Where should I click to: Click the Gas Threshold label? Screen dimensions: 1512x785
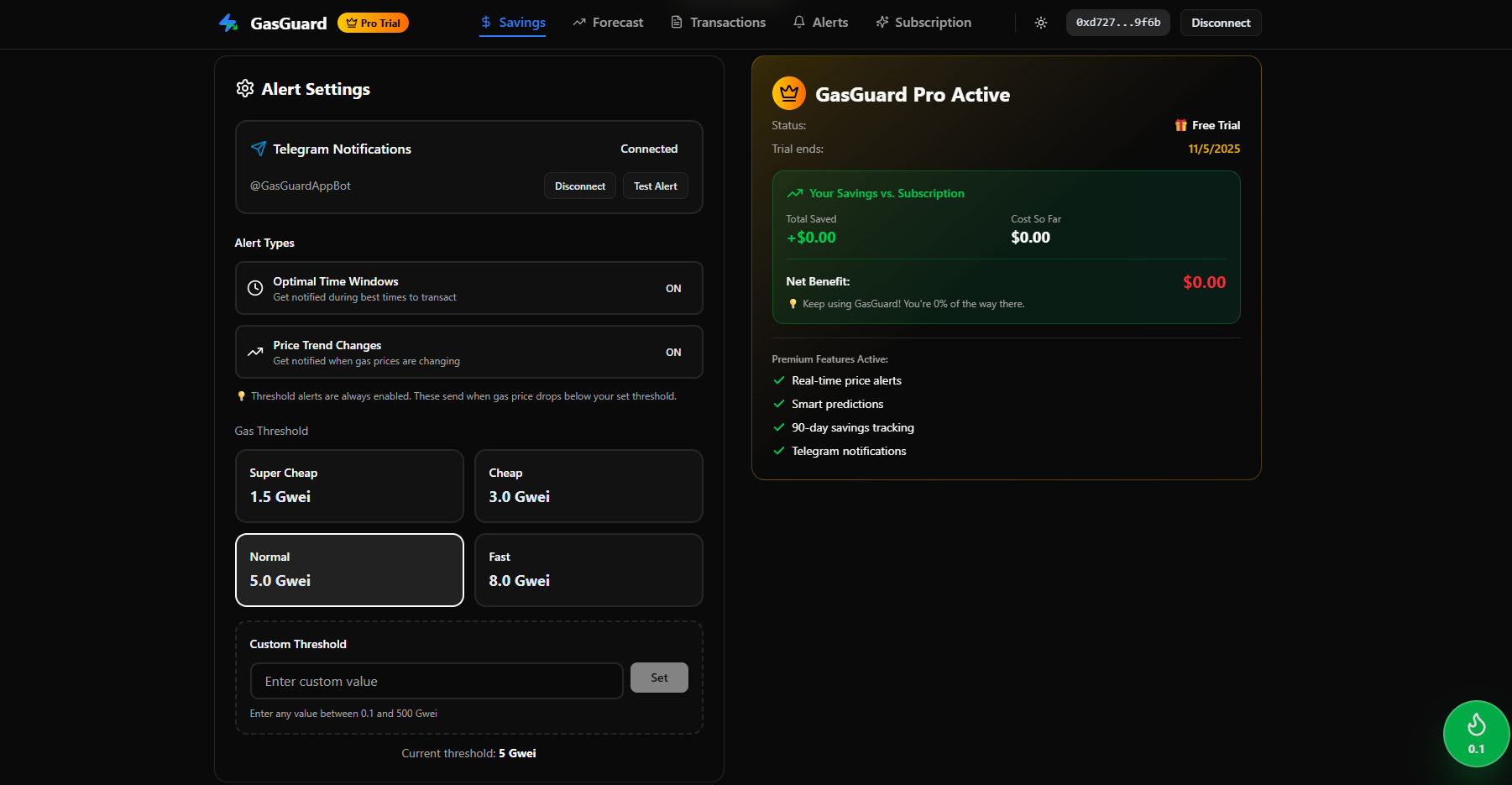[271, 431]
